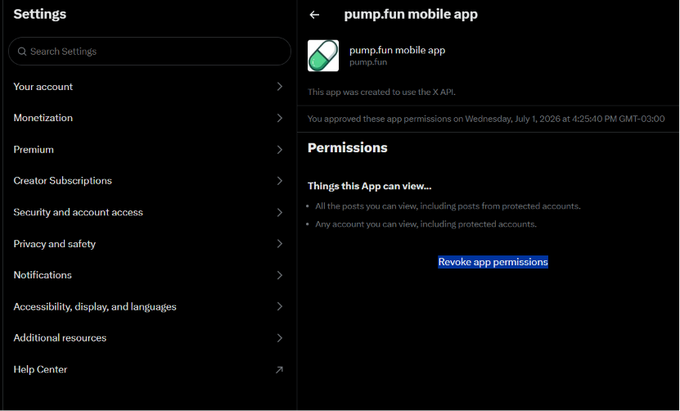
Task: Click chevron beside Privacy and safety
Action: coord(280,244)
